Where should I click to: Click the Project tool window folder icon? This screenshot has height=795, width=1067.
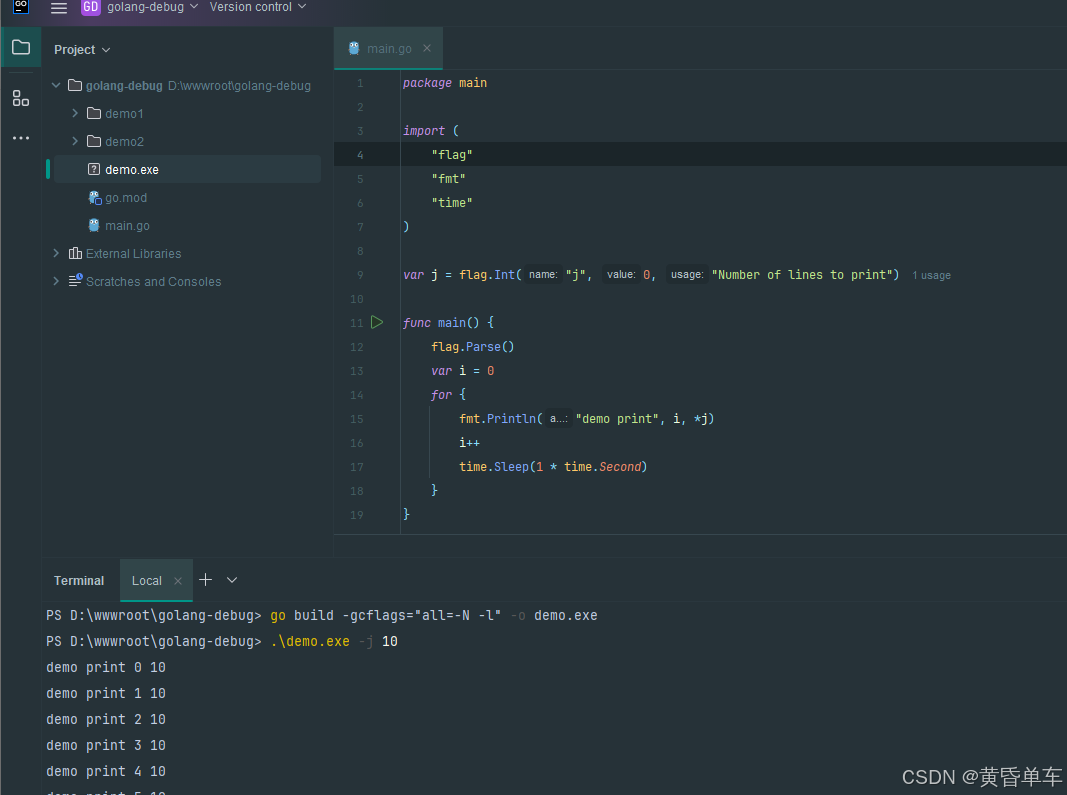(21, 47)
